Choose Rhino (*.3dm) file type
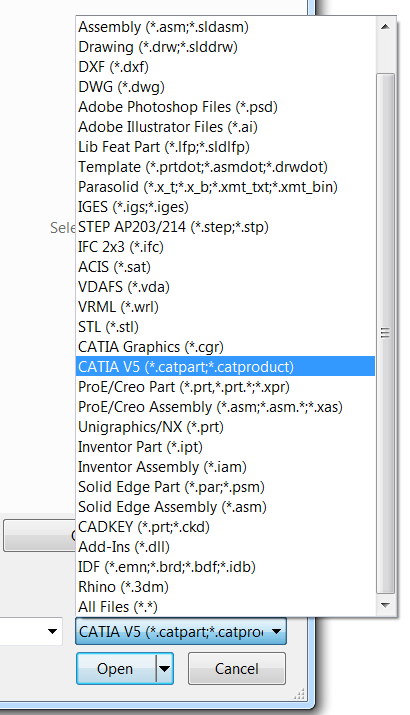410x715 pixels. click(225, 587)
